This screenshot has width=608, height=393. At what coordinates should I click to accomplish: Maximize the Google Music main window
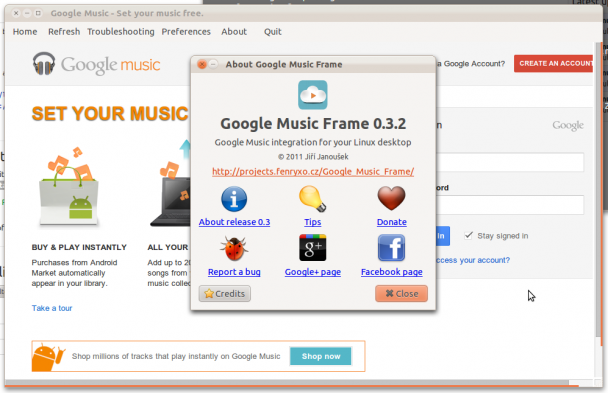[38, 13]
